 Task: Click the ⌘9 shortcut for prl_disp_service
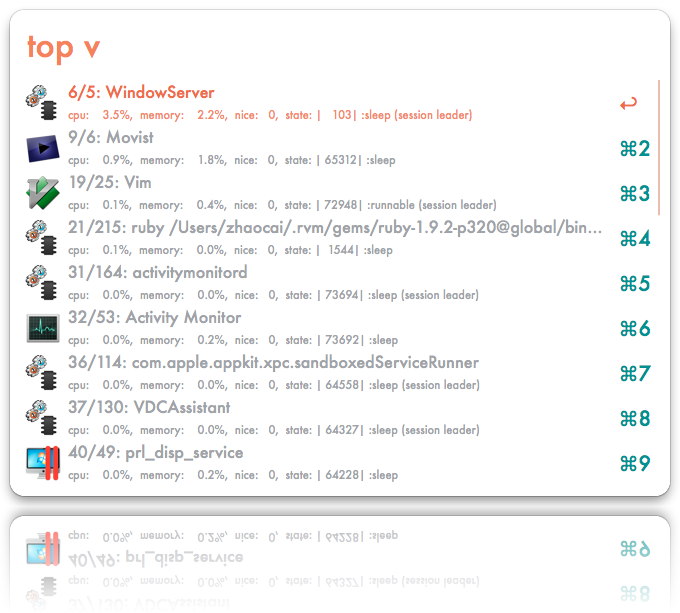pos(635,463)
